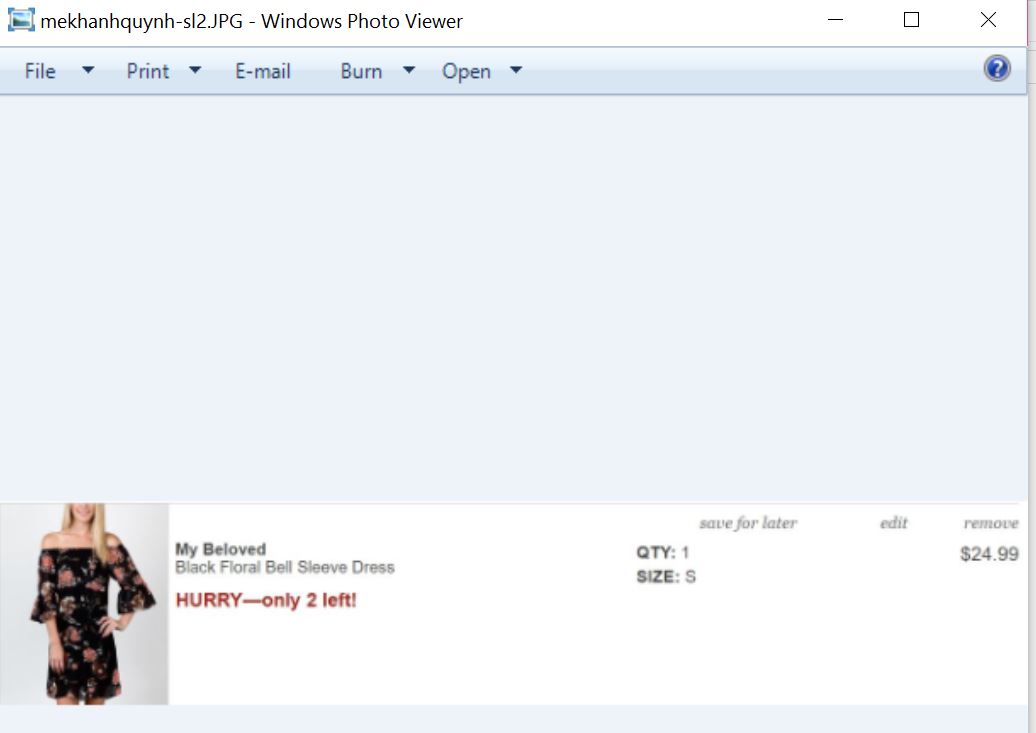Close the Windows Photo Viewer window
The width and height of the screenshot is (1036, 733).
(x=988, y=20)
